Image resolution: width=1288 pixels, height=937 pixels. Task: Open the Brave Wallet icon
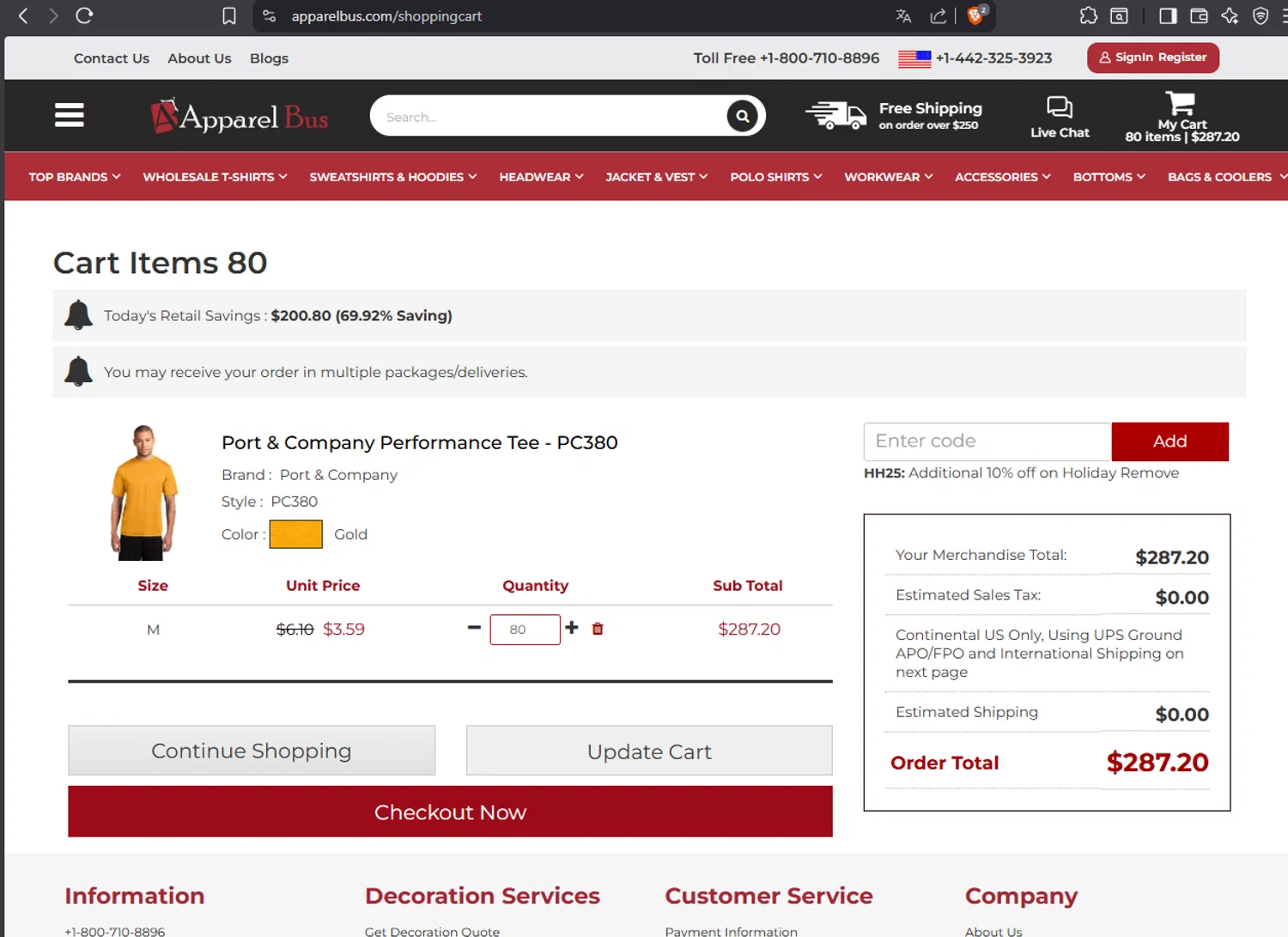click(x=1199, y=16)
